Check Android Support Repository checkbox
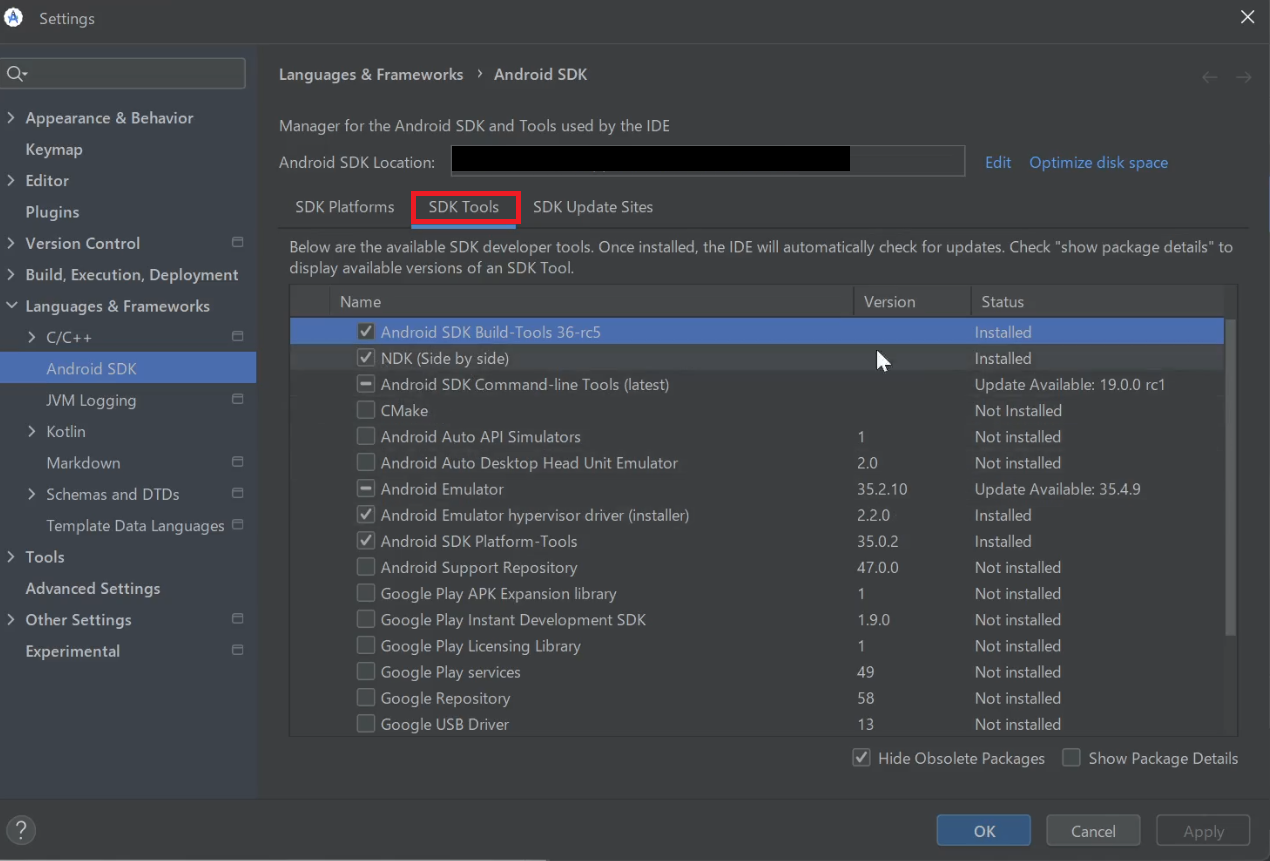1270x861 pixels. coord(366,567)
